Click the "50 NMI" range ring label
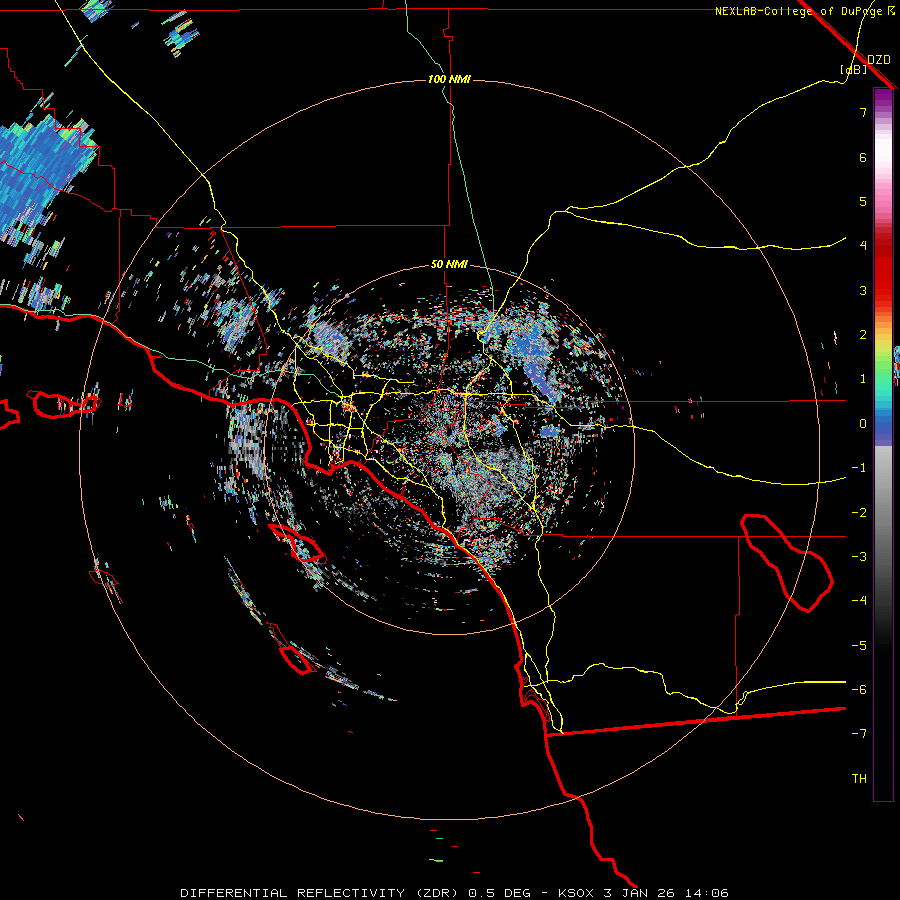Image resolution: width=900 pixels, height=900 pixels. coord(449,265)
